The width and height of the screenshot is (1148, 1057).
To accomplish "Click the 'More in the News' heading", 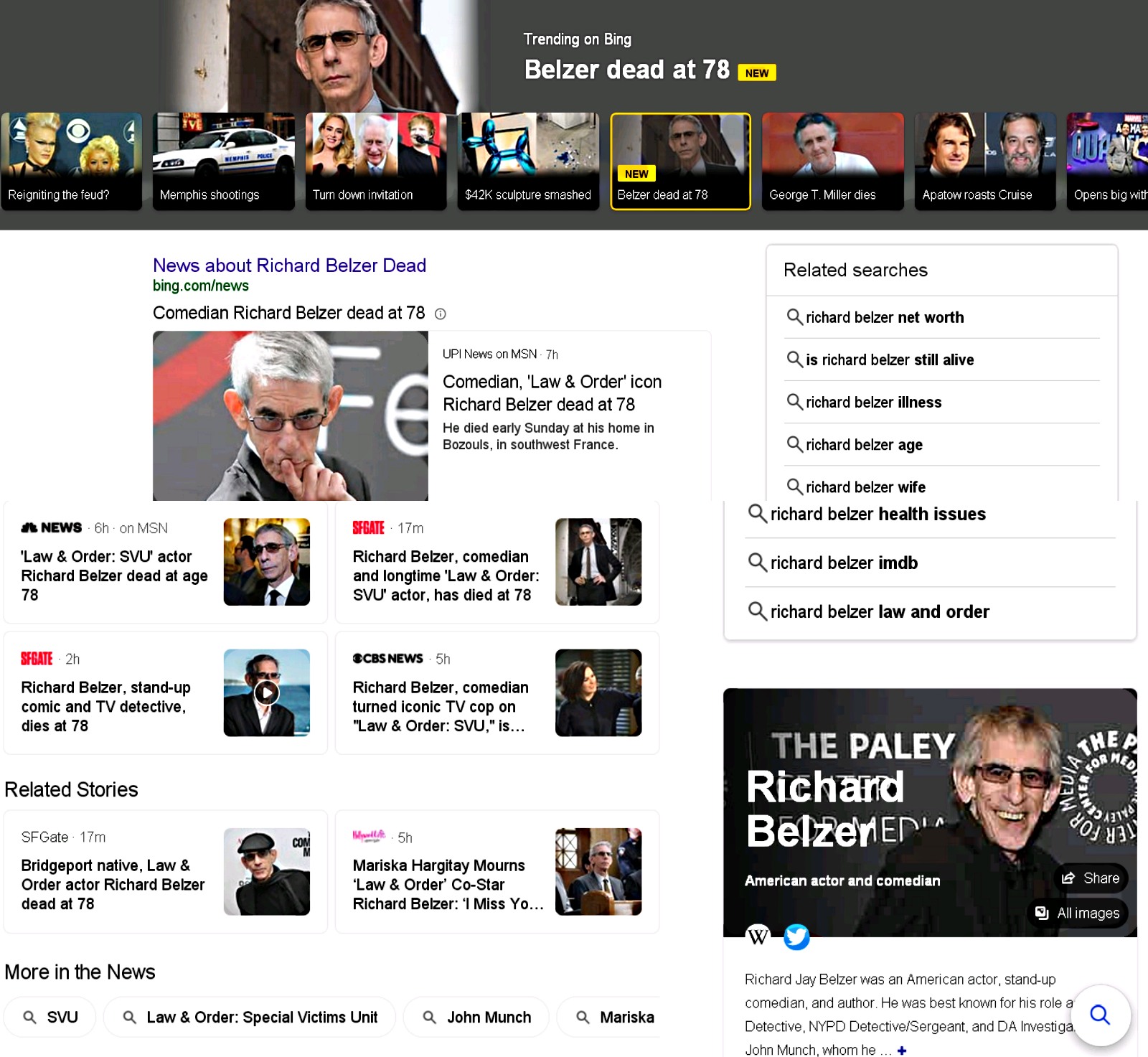I will 80,972.
